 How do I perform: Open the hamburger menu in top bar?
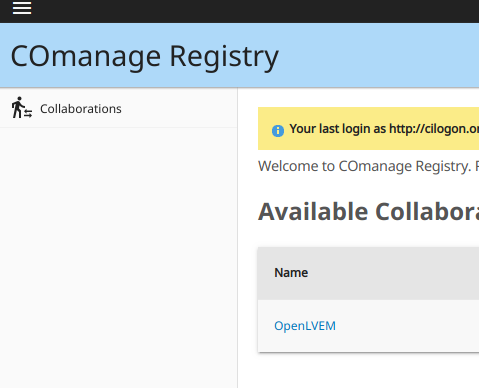click(22, 8)
